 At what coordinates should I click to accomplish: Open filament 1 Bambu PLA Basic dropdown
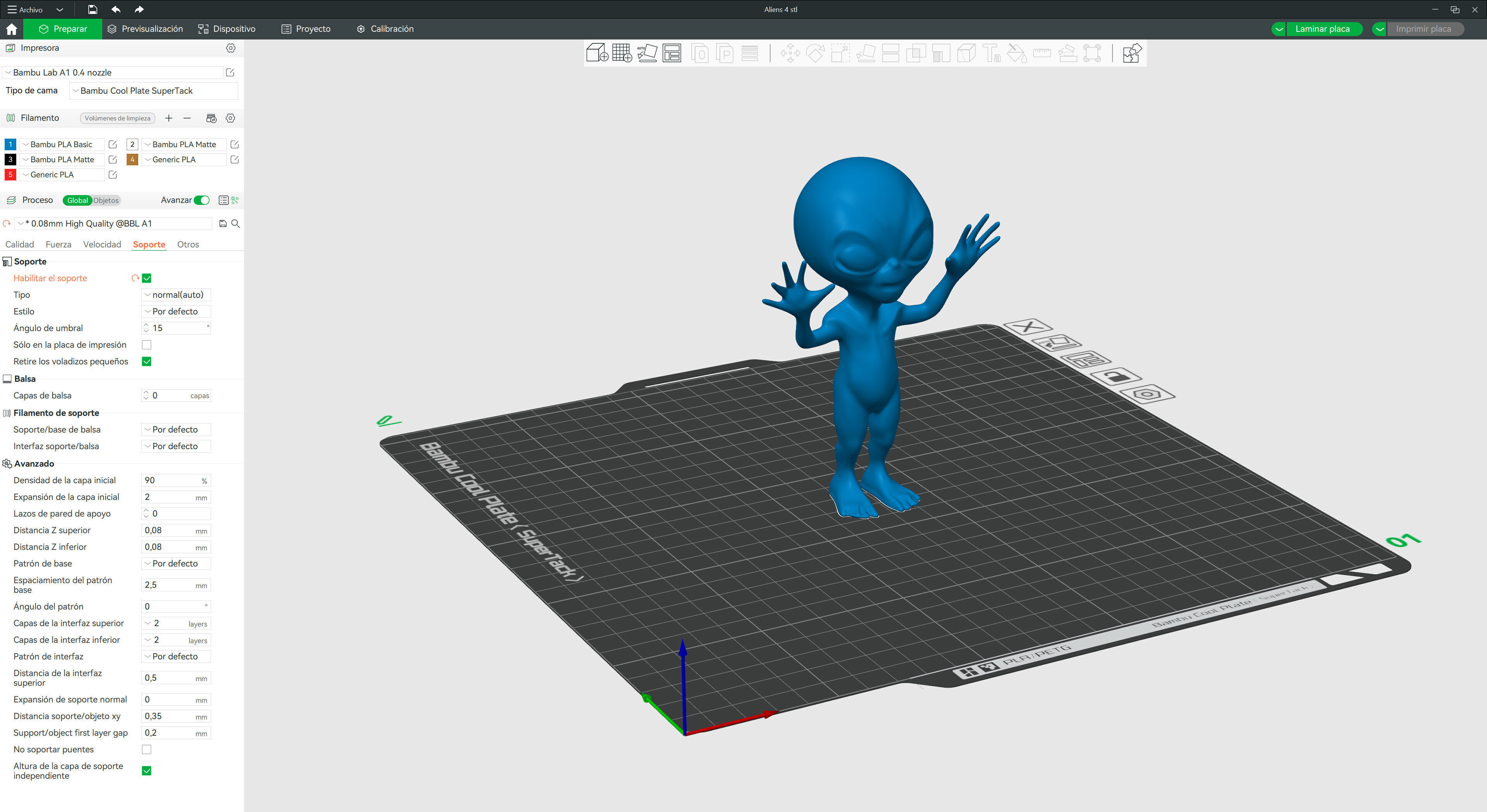62,144
